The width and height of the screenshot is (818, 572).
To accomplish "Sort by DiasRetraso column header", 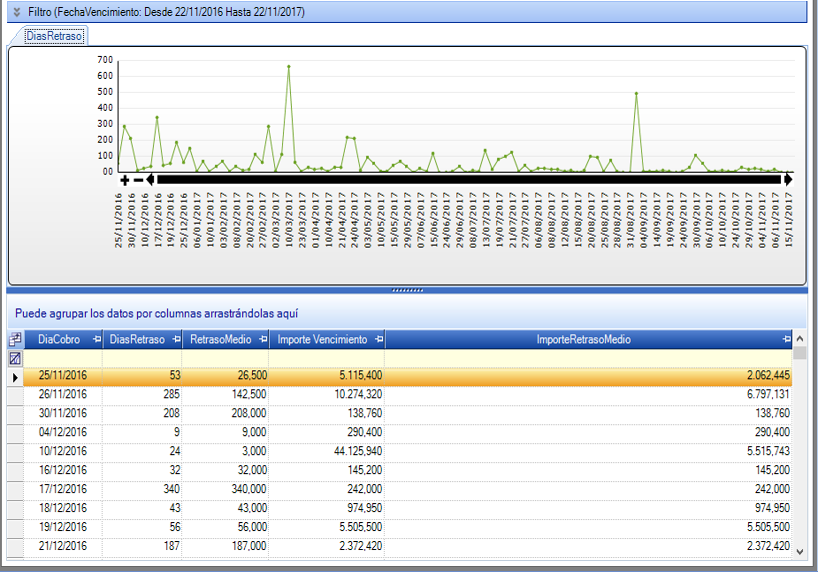I will point(137,340).
